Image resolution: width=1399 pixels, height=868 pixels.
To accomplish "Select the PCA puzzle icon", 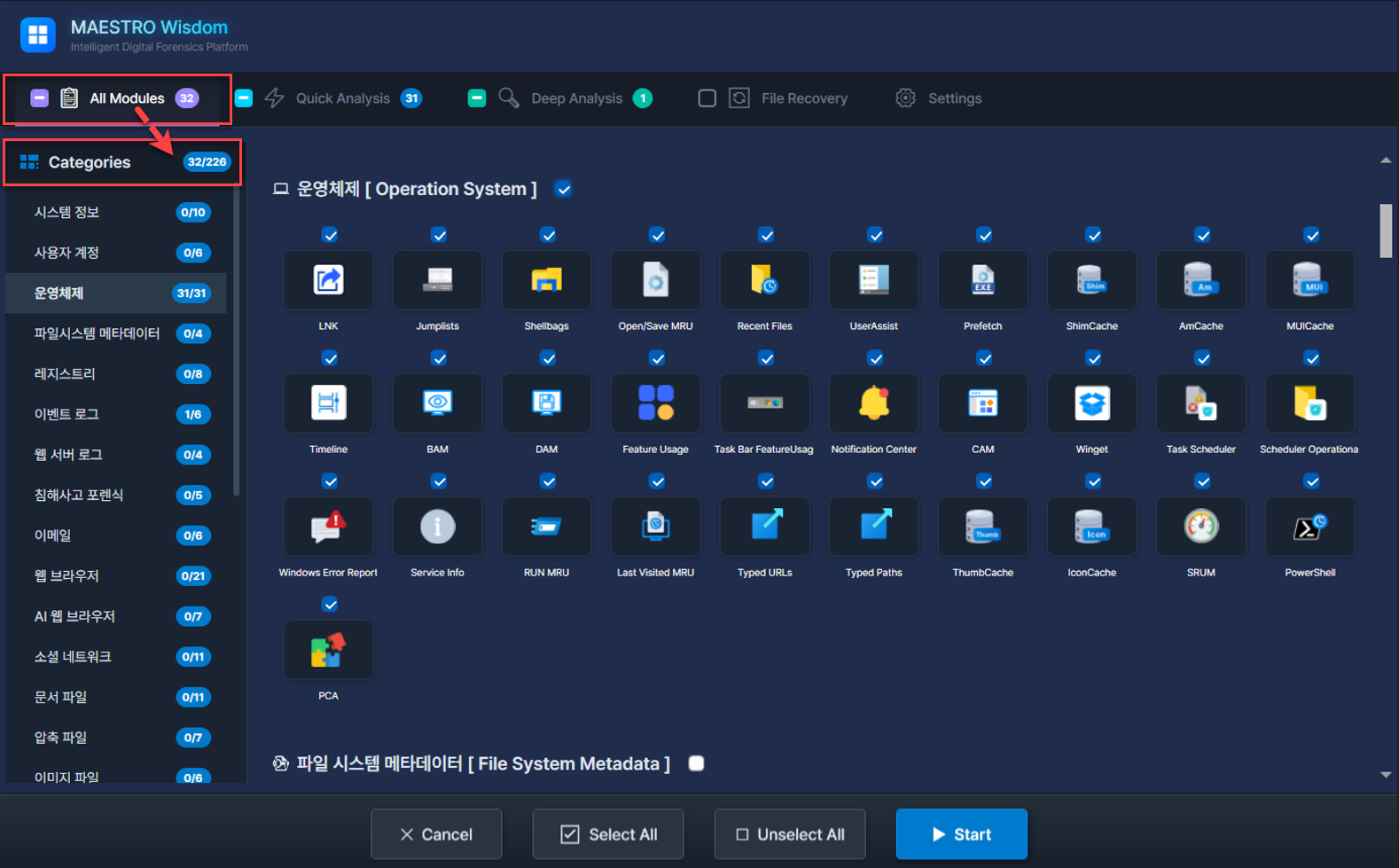I will pos(328,650).
